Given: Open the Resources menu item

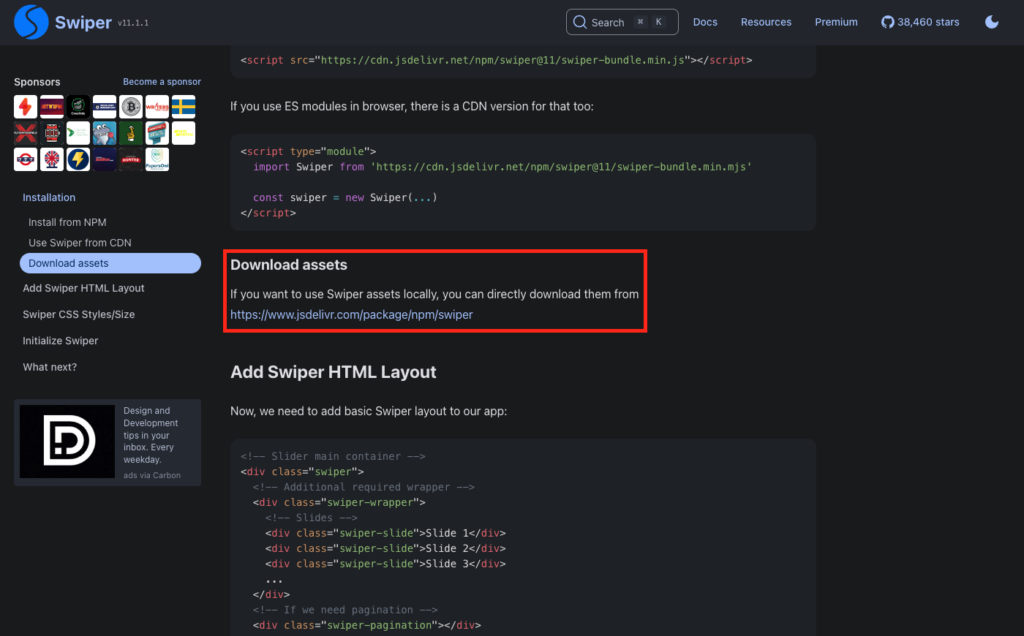Looking at the screenshot, I should [766, 22].
